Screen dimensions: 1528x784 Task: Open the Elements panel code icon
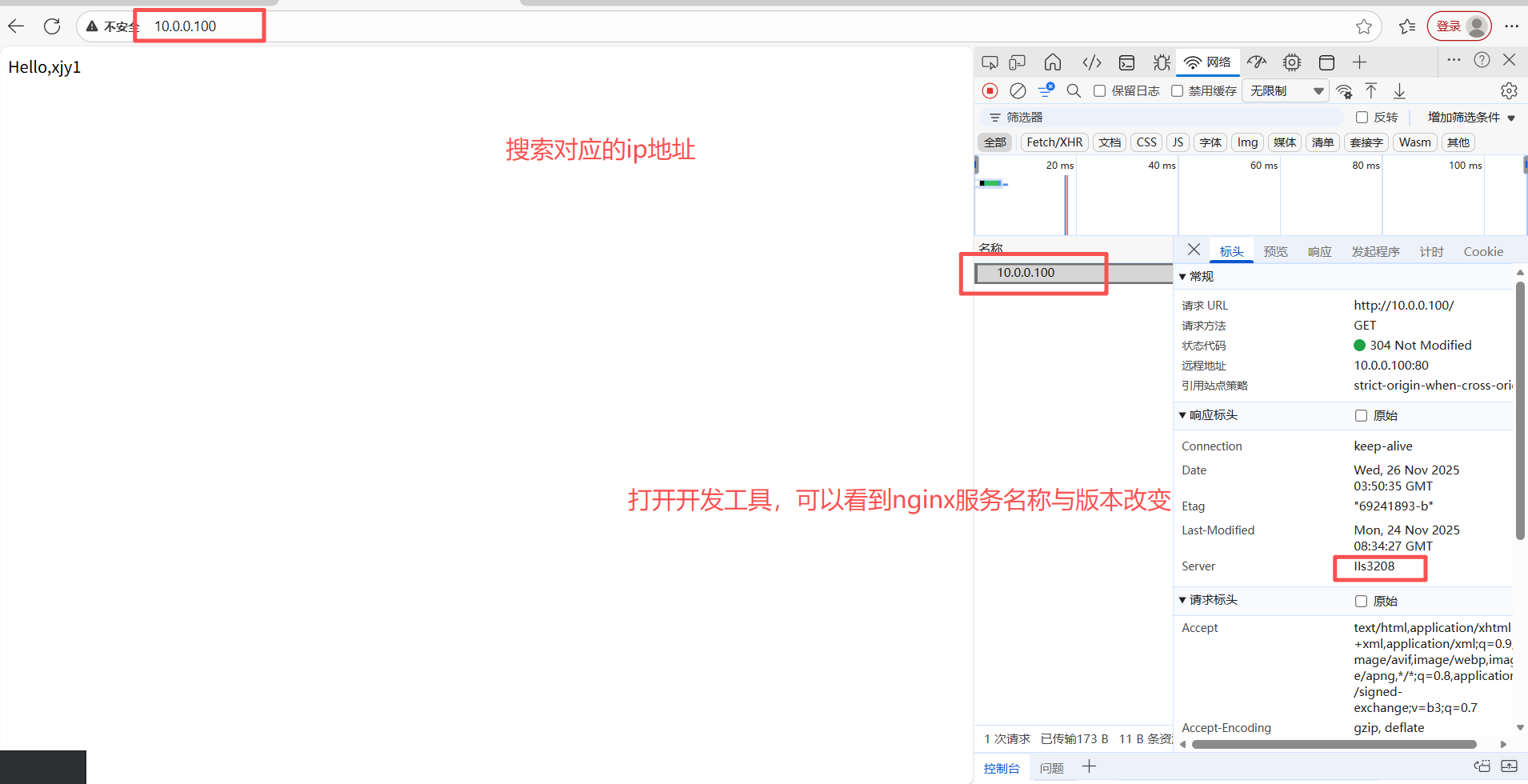click(x=1092, y=62)
